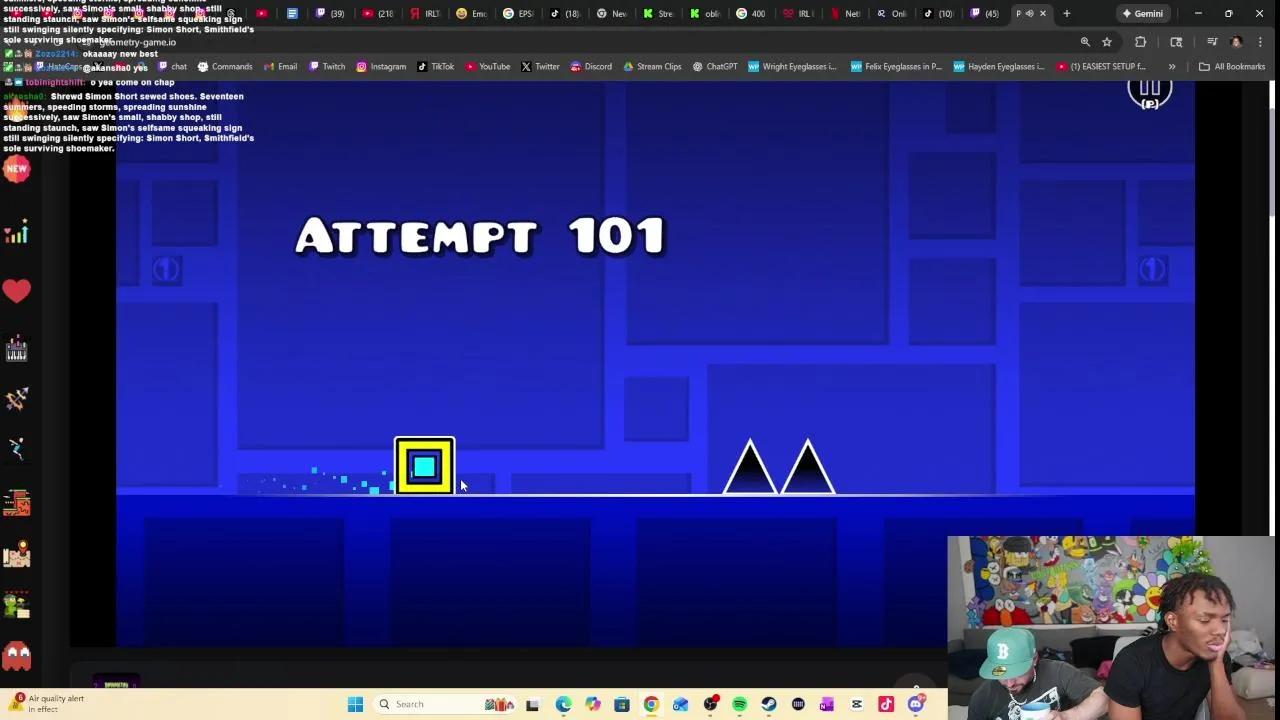Open Discord bookmark
The image size is (1280, 720).
tap(591, 67)
